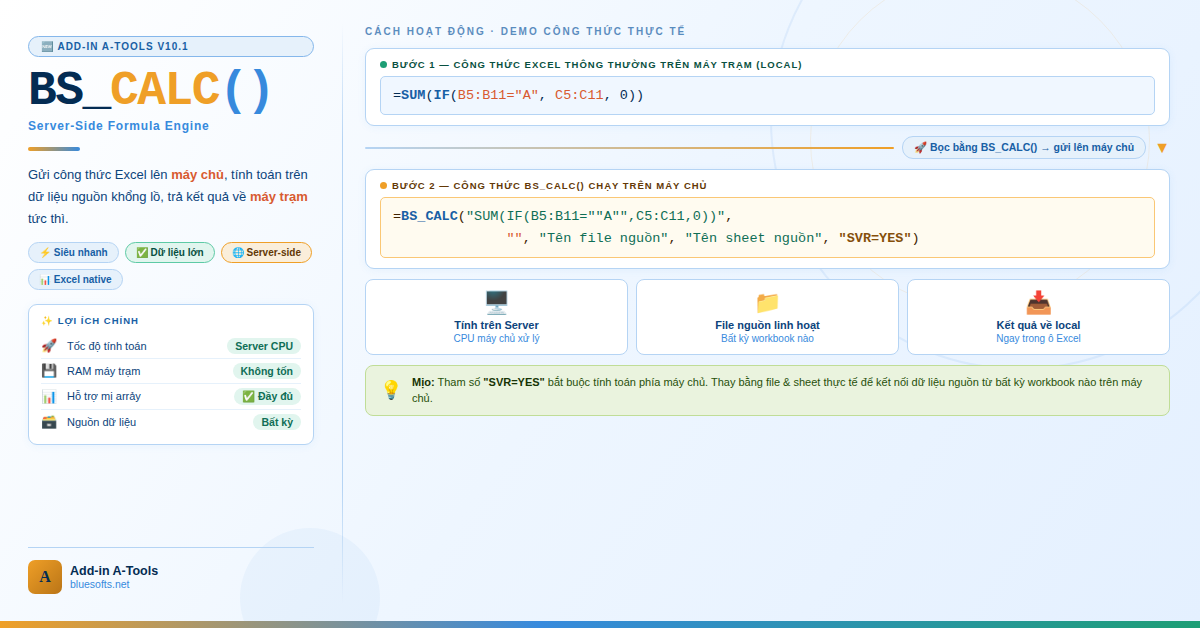1200x628 pixels.
Task: Select the Server-side tag
Action: 266,252
